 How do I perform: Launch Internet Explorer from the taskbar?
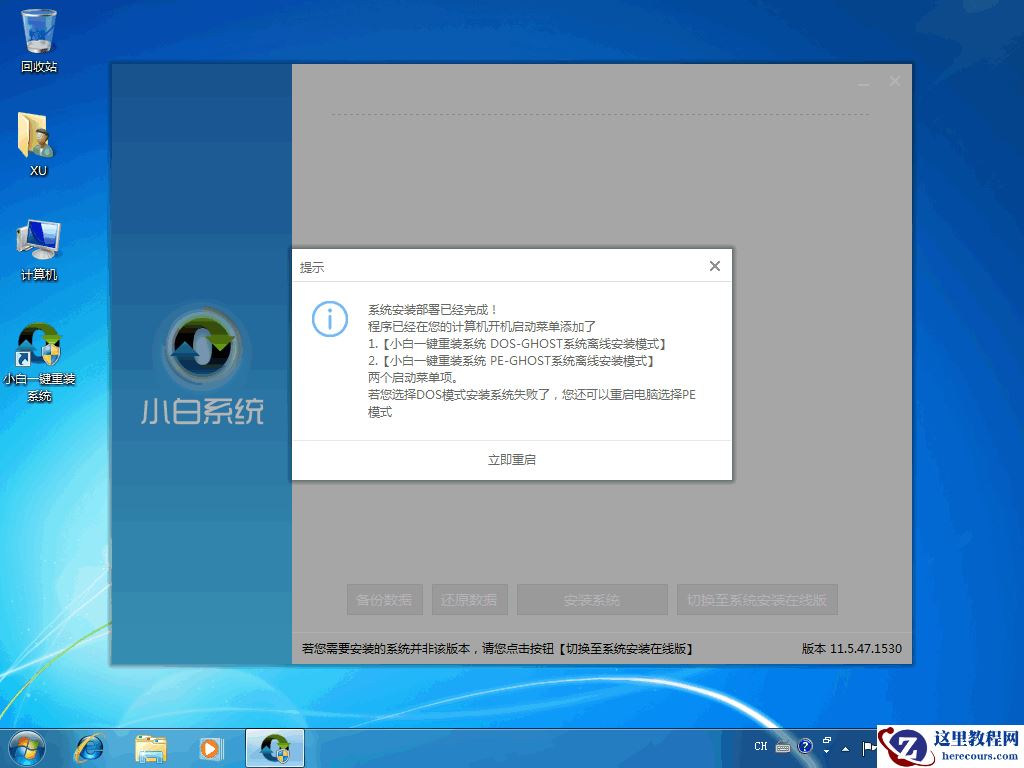(x=89, y=747)
